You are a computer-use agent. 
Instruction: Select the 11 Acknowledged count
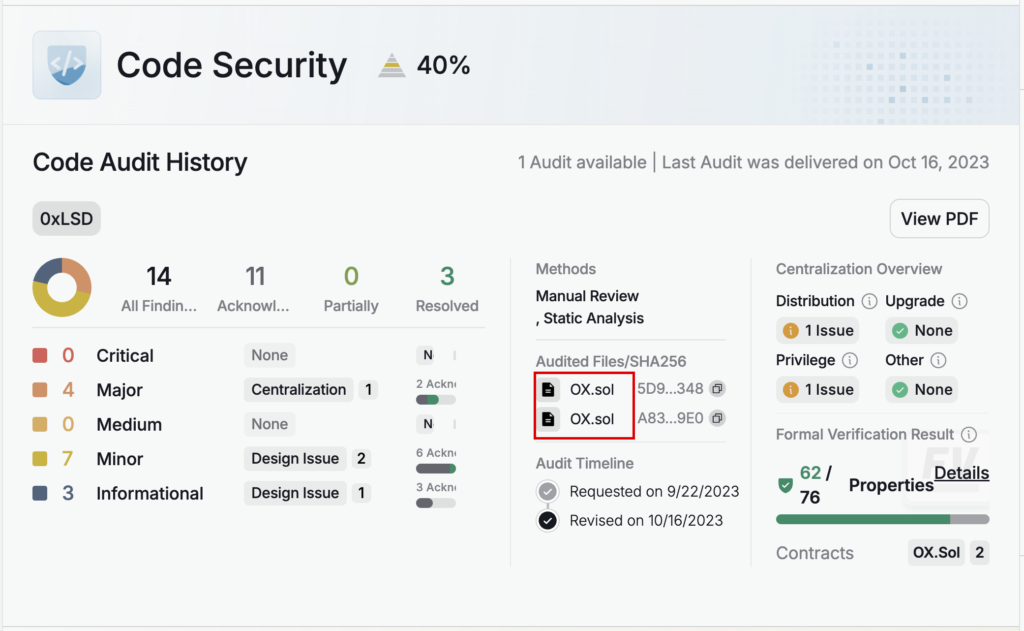255,276
